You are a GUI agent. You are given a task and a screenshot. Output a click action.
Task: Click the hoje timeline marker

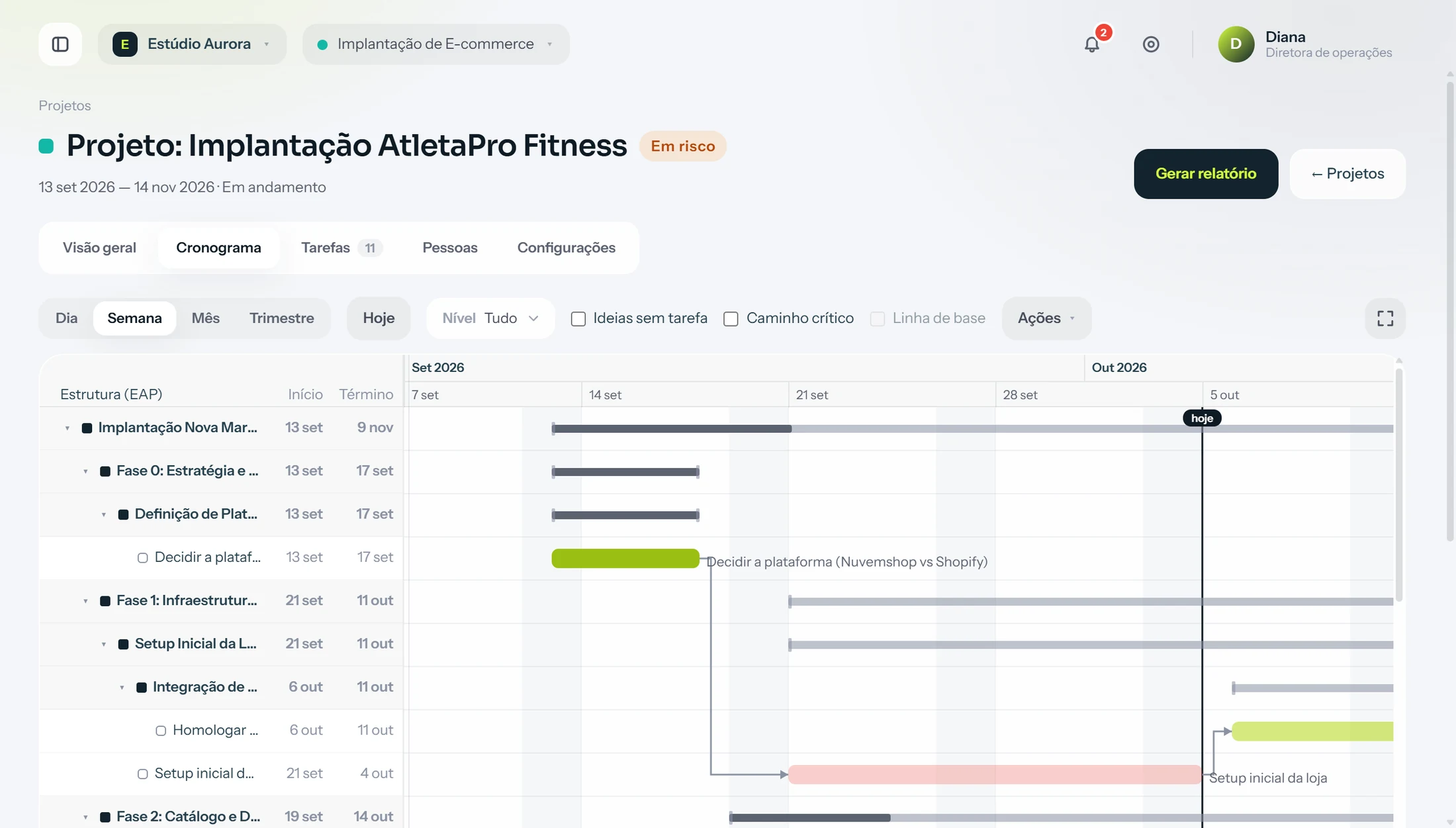(1202, 418)
